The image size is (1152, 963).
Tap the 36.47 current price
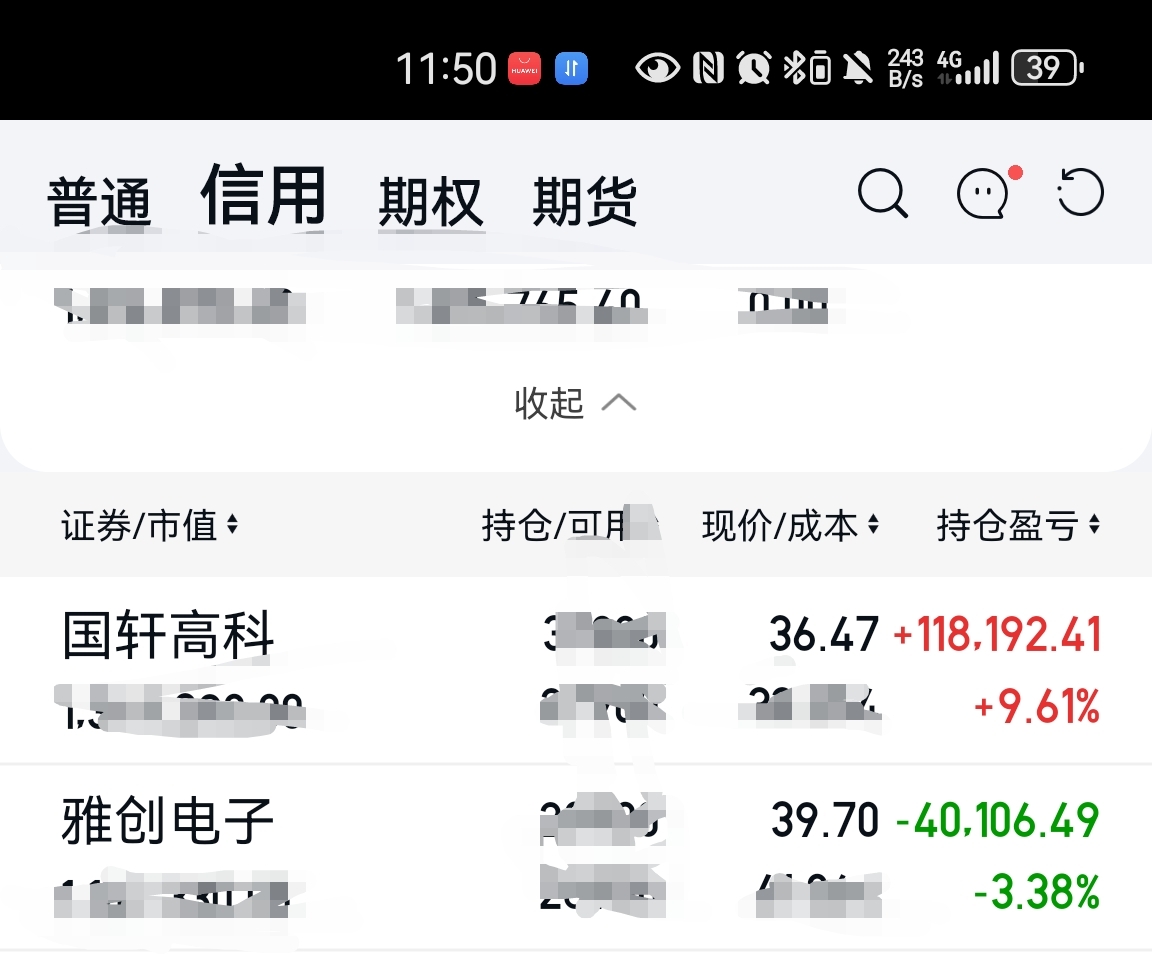[824, 634]
